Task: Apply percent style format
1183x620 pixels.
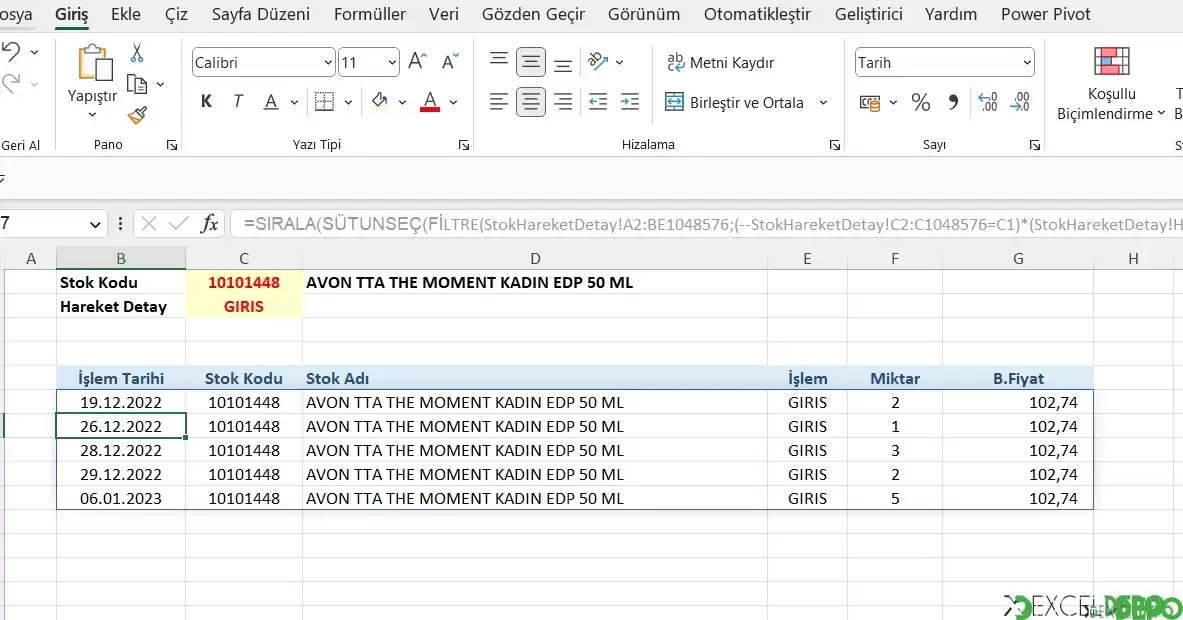Action: coord(920,103)
